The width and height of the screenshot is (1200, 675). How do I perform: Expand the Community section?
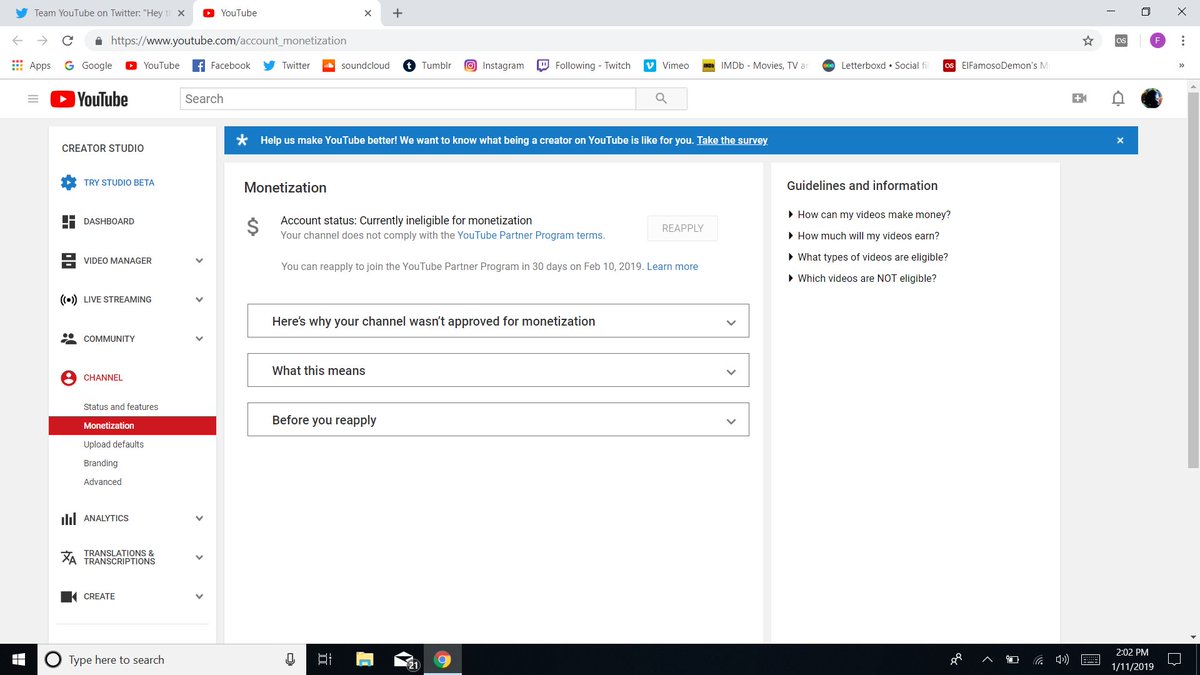(x=199, y=338)
